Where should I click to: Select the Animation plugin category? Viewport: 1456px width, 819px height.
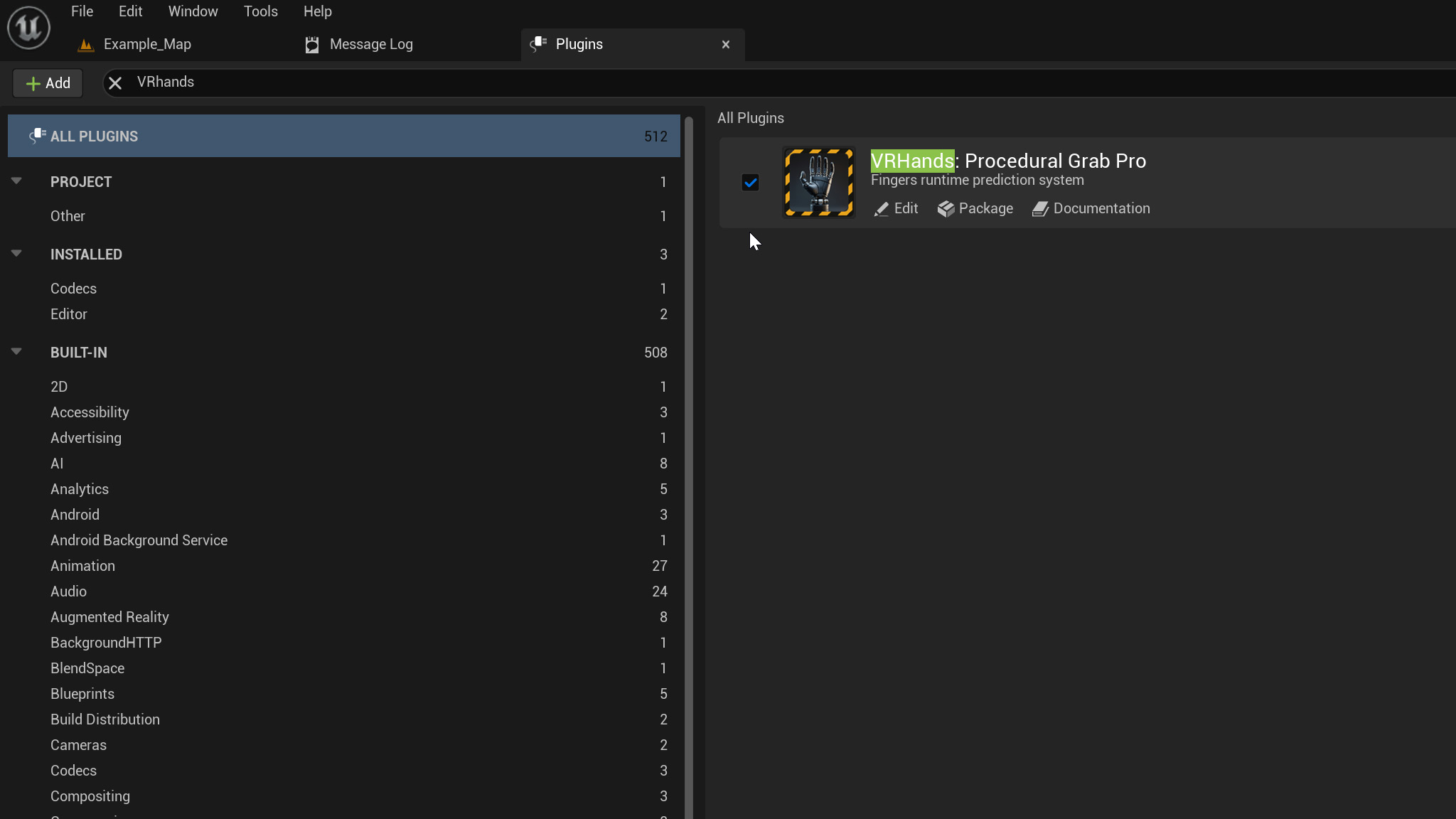point(82,566)
